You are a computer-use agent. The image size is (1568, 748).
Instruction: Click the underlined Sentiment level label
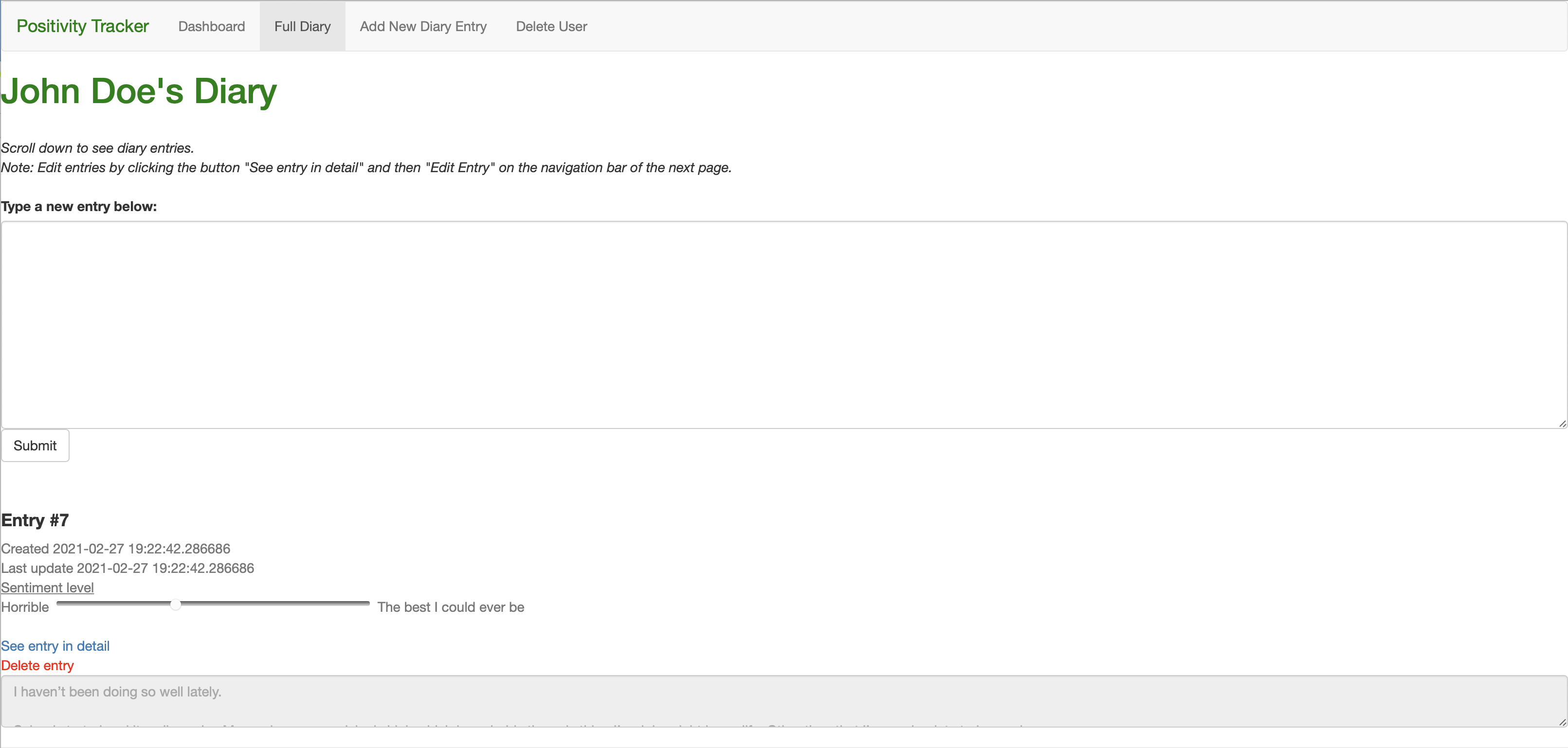[48, 588]
